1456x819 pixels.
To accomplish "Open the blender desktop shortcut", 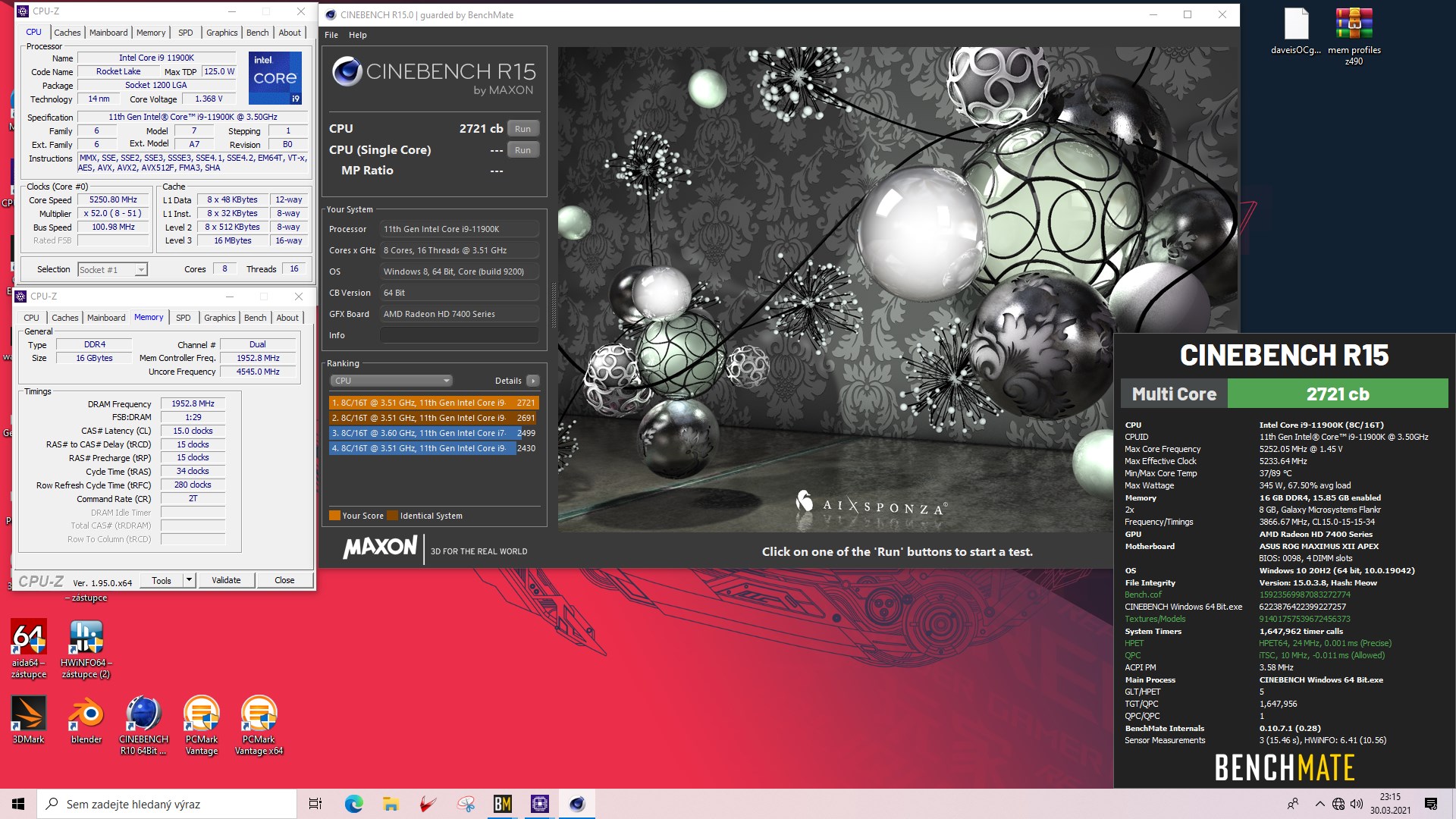I will [86, 720].
